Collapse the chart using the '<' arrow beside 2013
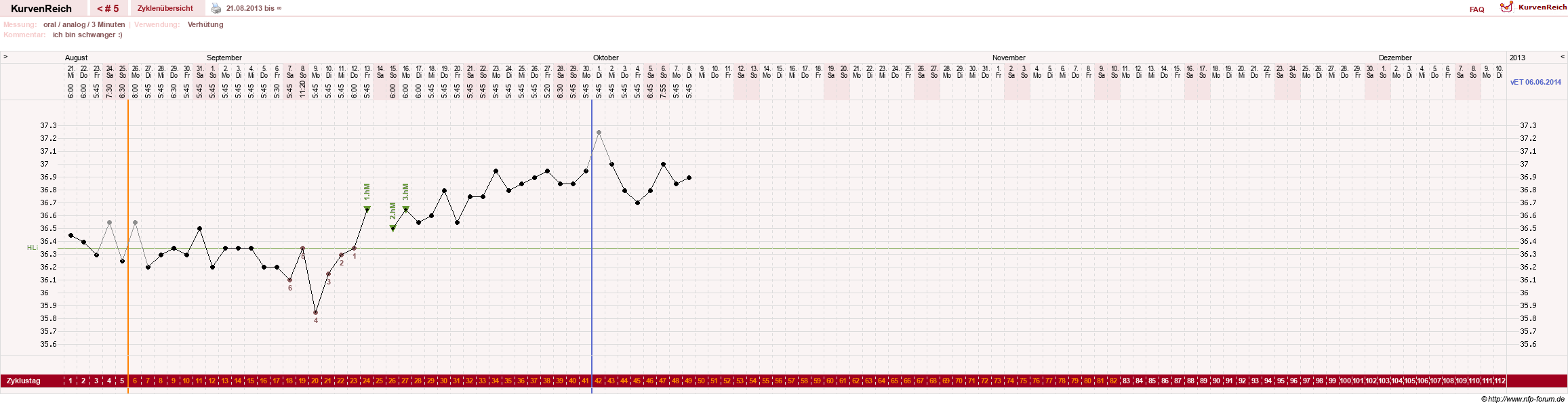The height and width of the screenshot is (407, 1568). click(1563, 57)
